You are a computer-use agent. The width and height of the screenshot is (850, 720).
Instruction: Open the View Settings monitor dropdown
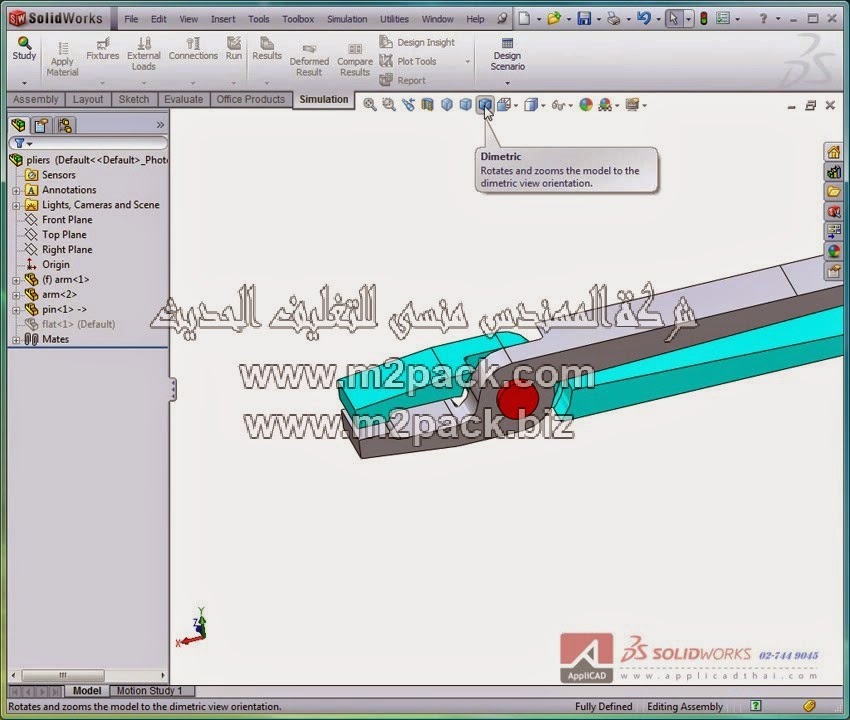[x=644, y=105]
